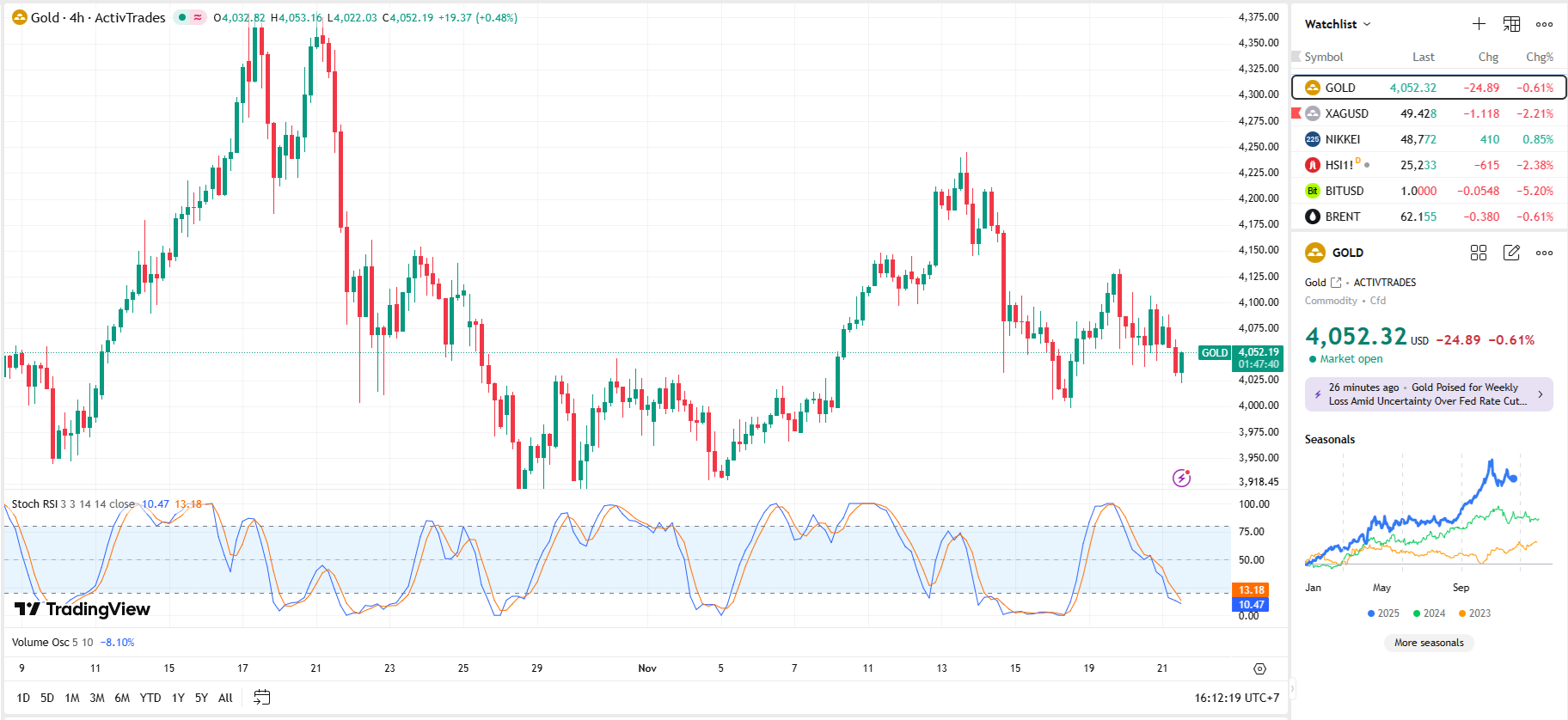Click the More seasonals button
Screen dimensions: 1568x720
pos(1429,643)
